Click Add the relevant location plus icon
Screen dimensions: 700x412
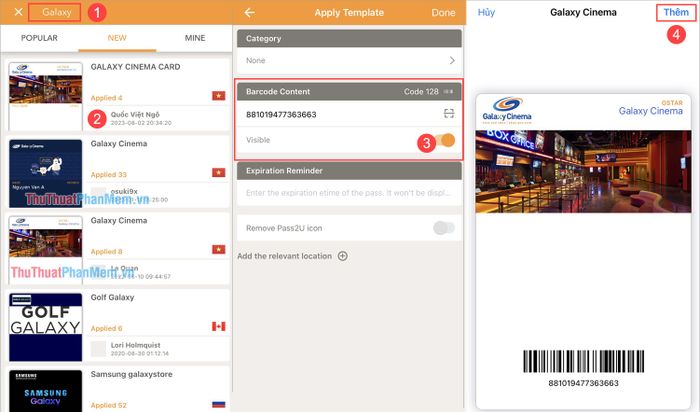342,256
